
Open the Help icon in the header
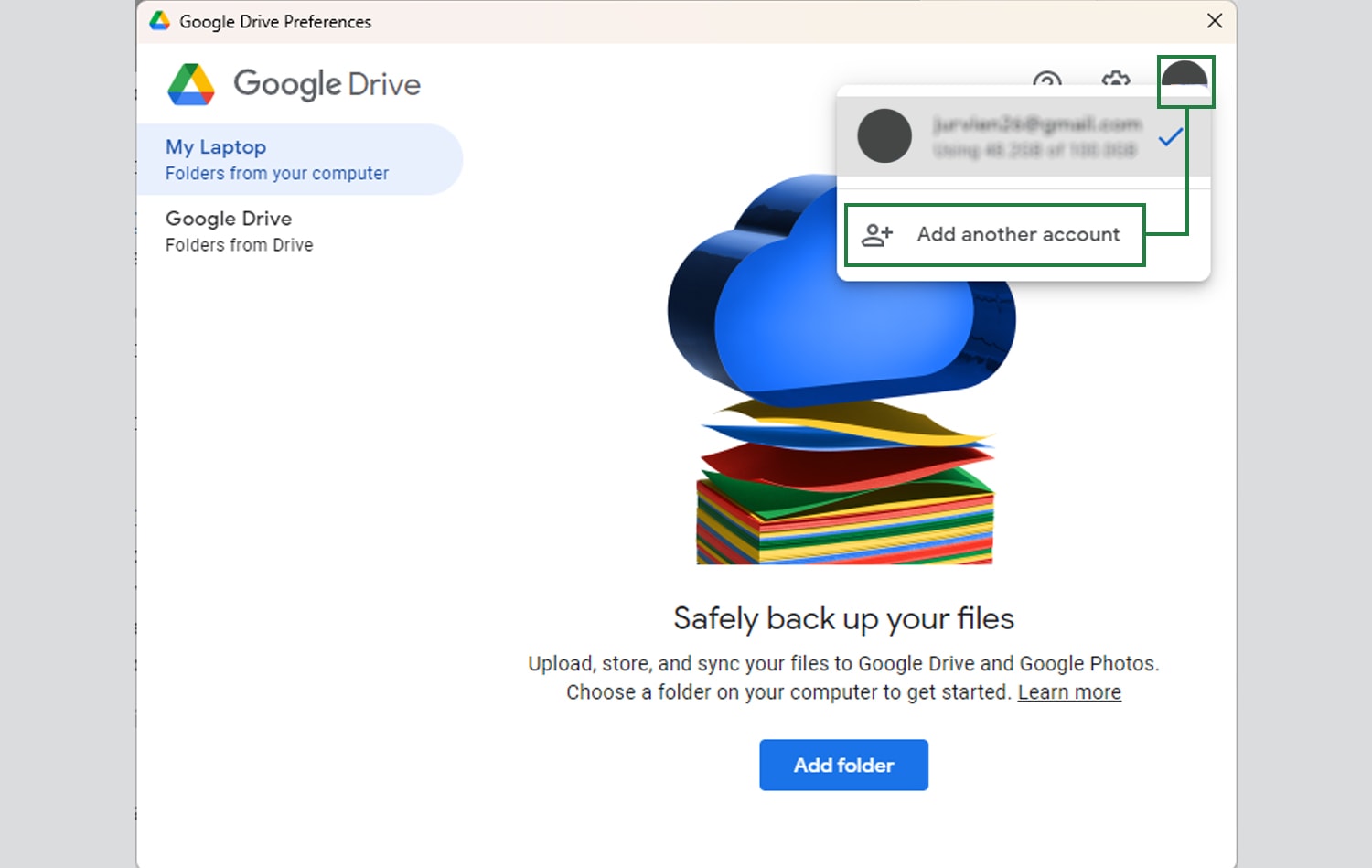pyautogui.click(x=1047, y=82)
